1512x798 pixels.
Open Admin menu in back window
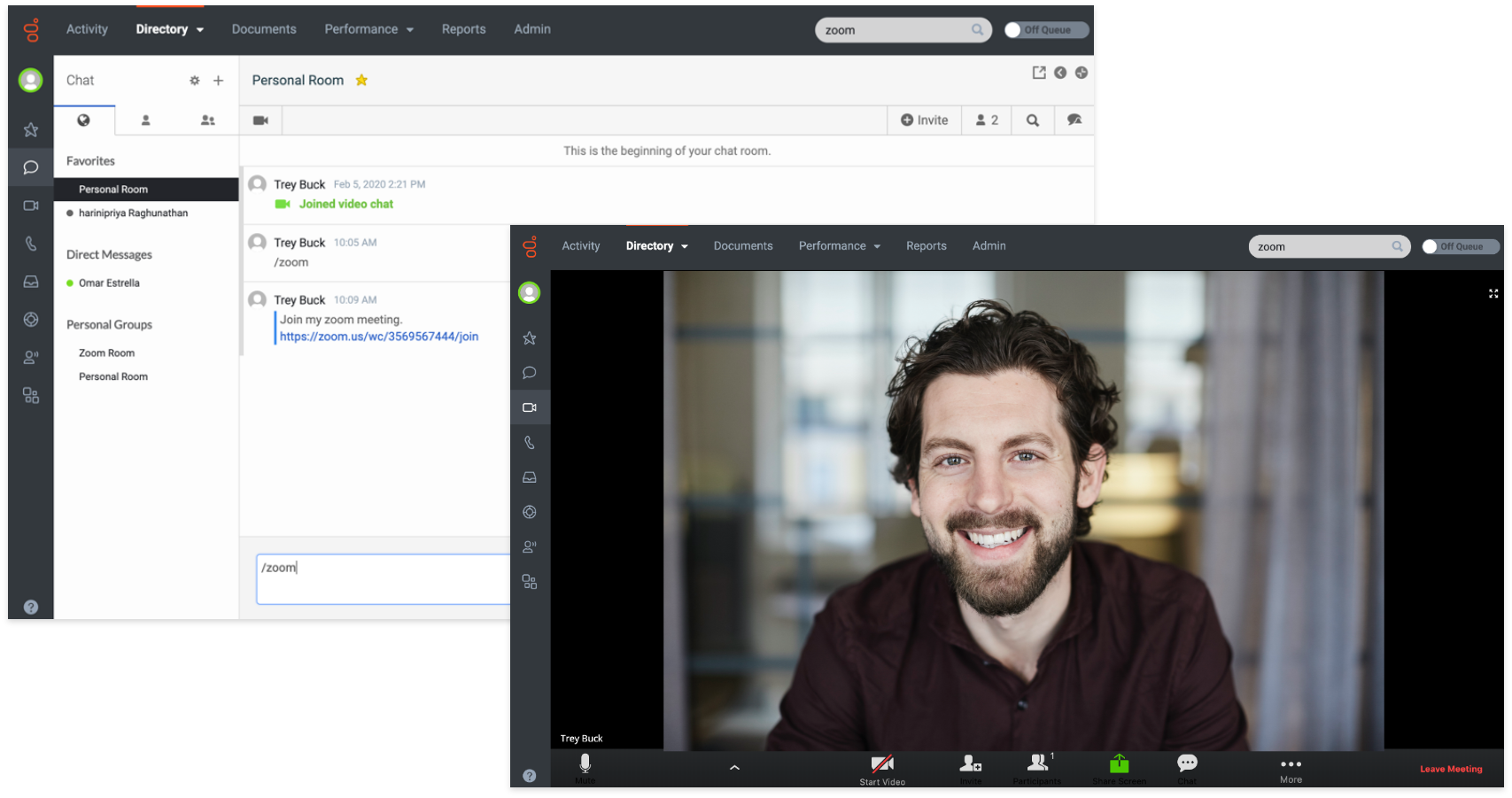[532, 29]
